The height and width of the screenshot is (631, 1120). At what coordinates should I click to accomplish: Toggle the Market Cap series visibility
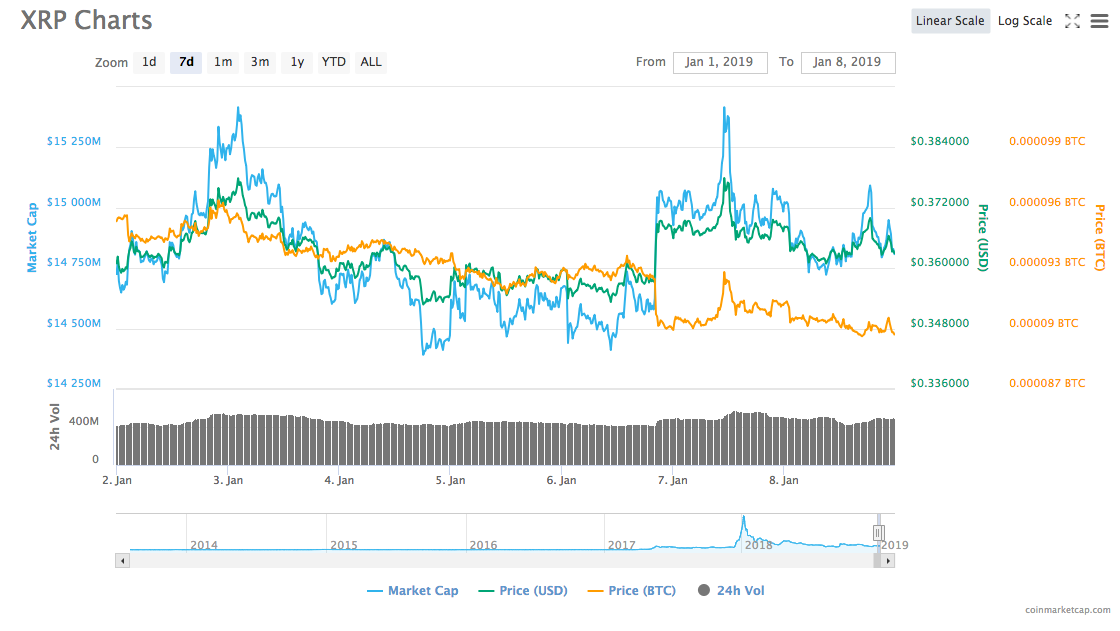pyautogui.click(x=413, y=590)
